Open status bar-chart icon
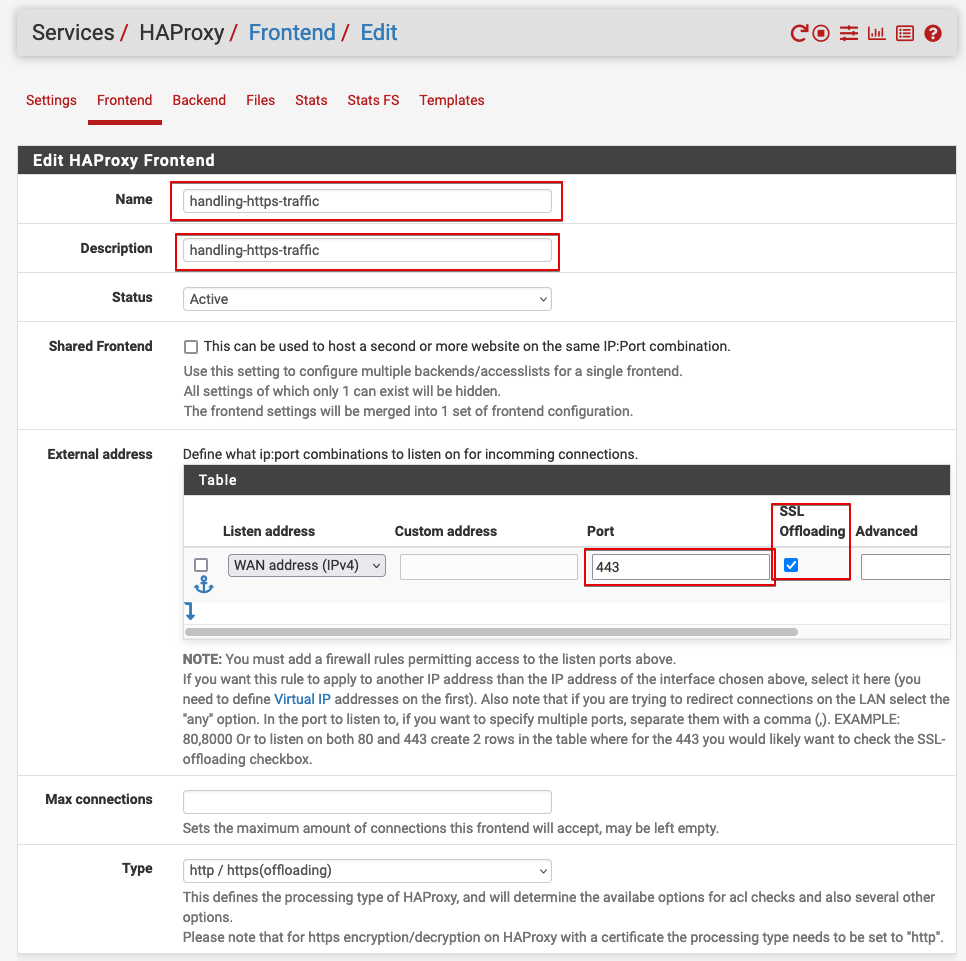This screenshot has height=961, width=966. 877,33
